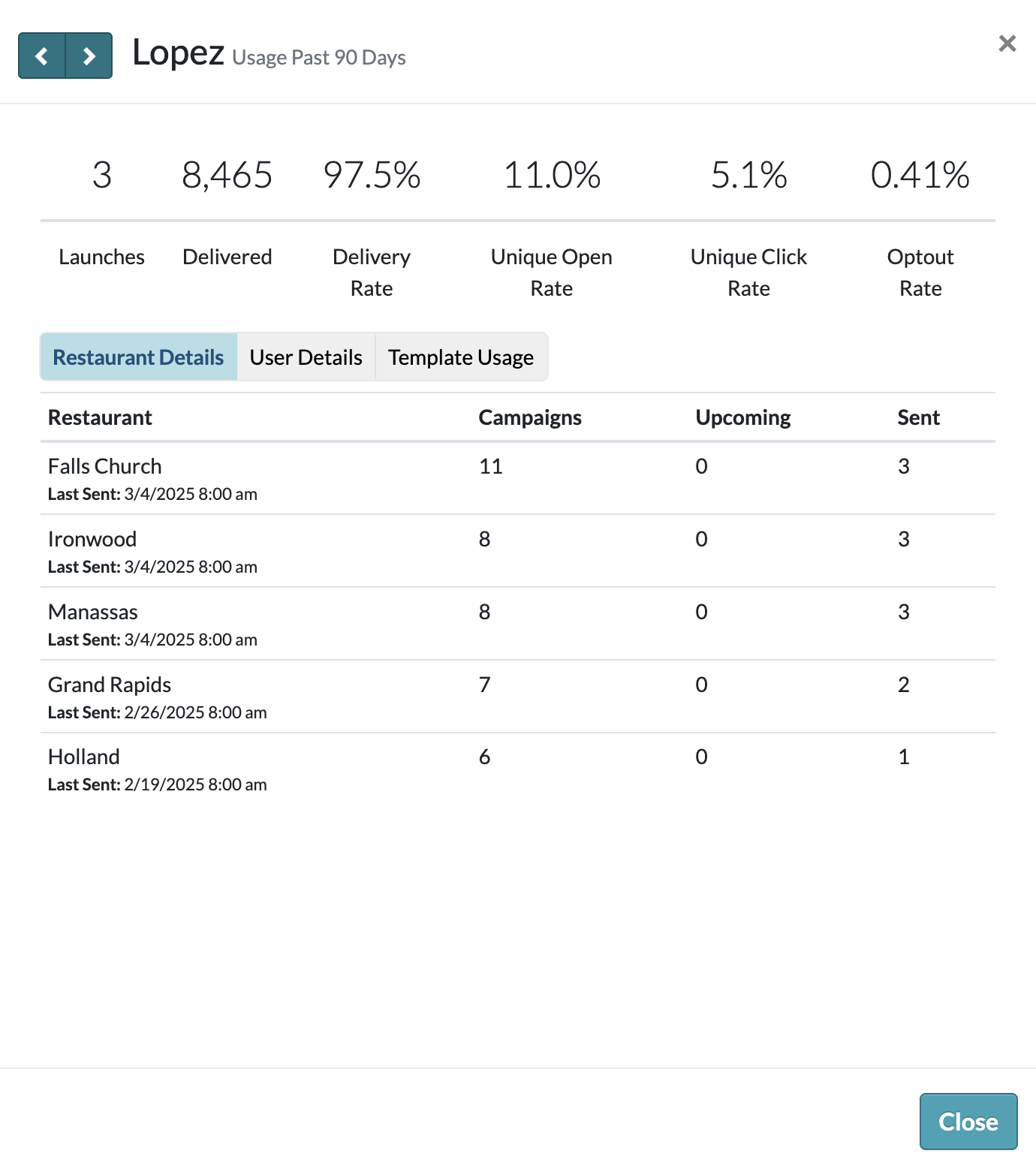Click the Delivered label
1036x1165 pixels.
pyautogui.click(x=227, y=257)
